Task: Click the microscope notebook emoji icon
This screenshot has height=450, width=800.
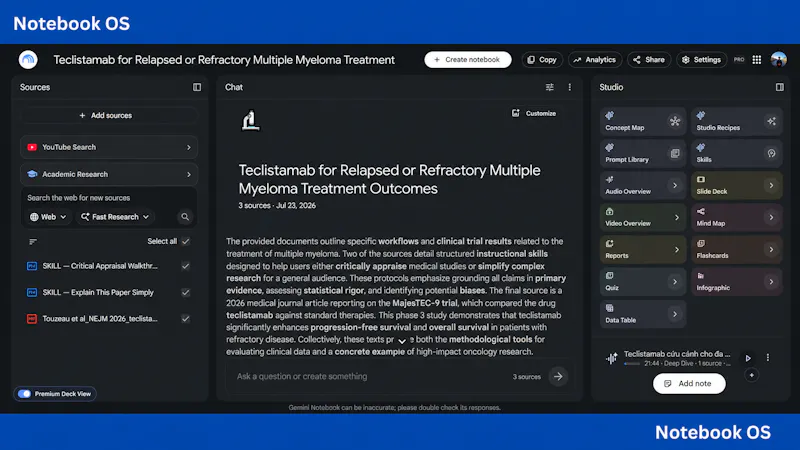Action: 251,121
